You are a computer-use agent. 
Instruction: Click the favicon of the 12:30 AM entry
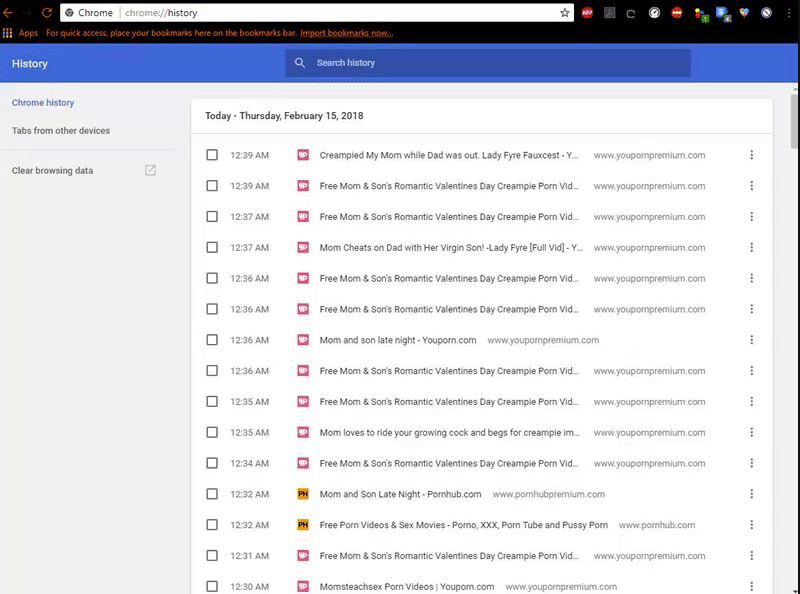[x=303, y=586]
